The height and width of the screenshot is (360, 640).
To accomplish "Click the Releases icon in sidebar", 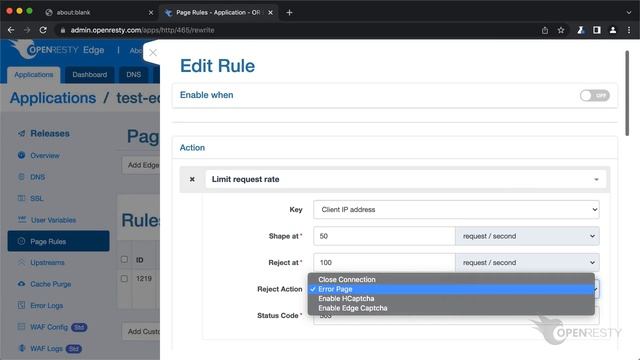I will pyautogui.click(x=22, y=133).
